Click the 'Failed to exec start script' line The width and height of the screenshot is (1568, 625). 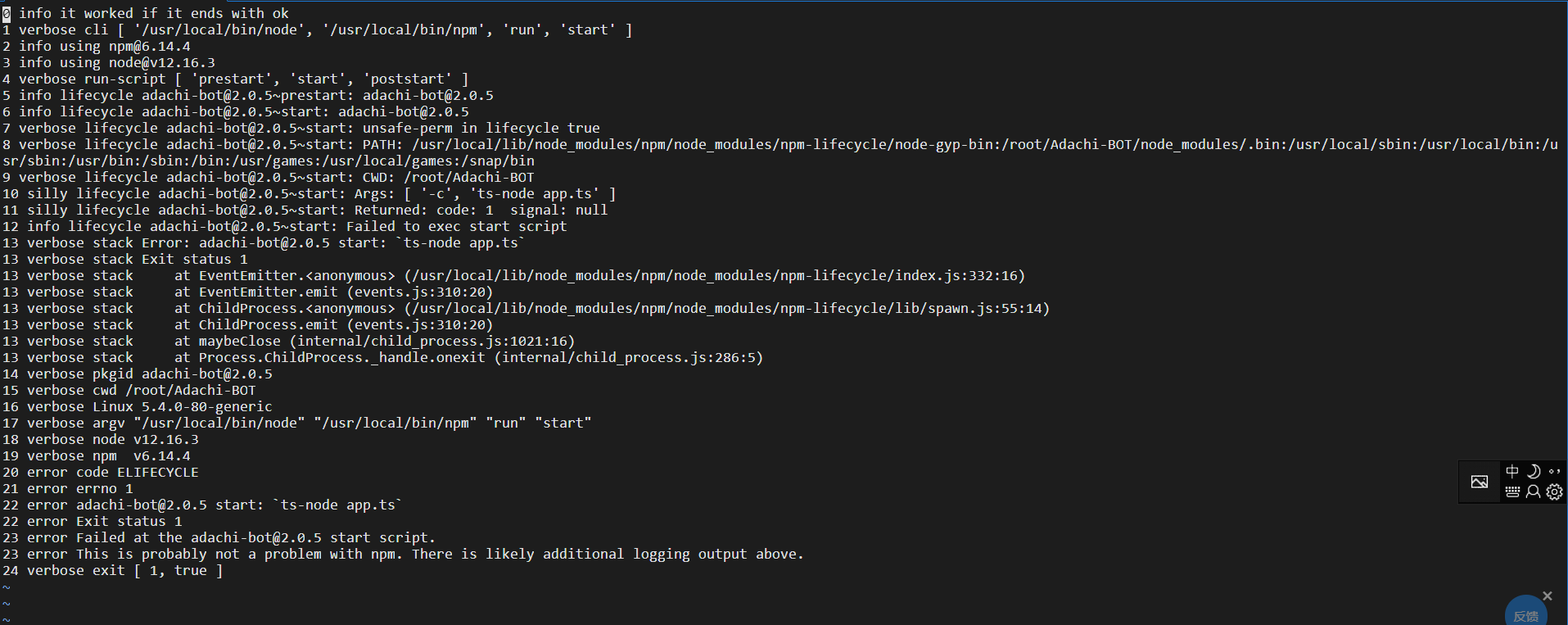(x=445, y=226)
